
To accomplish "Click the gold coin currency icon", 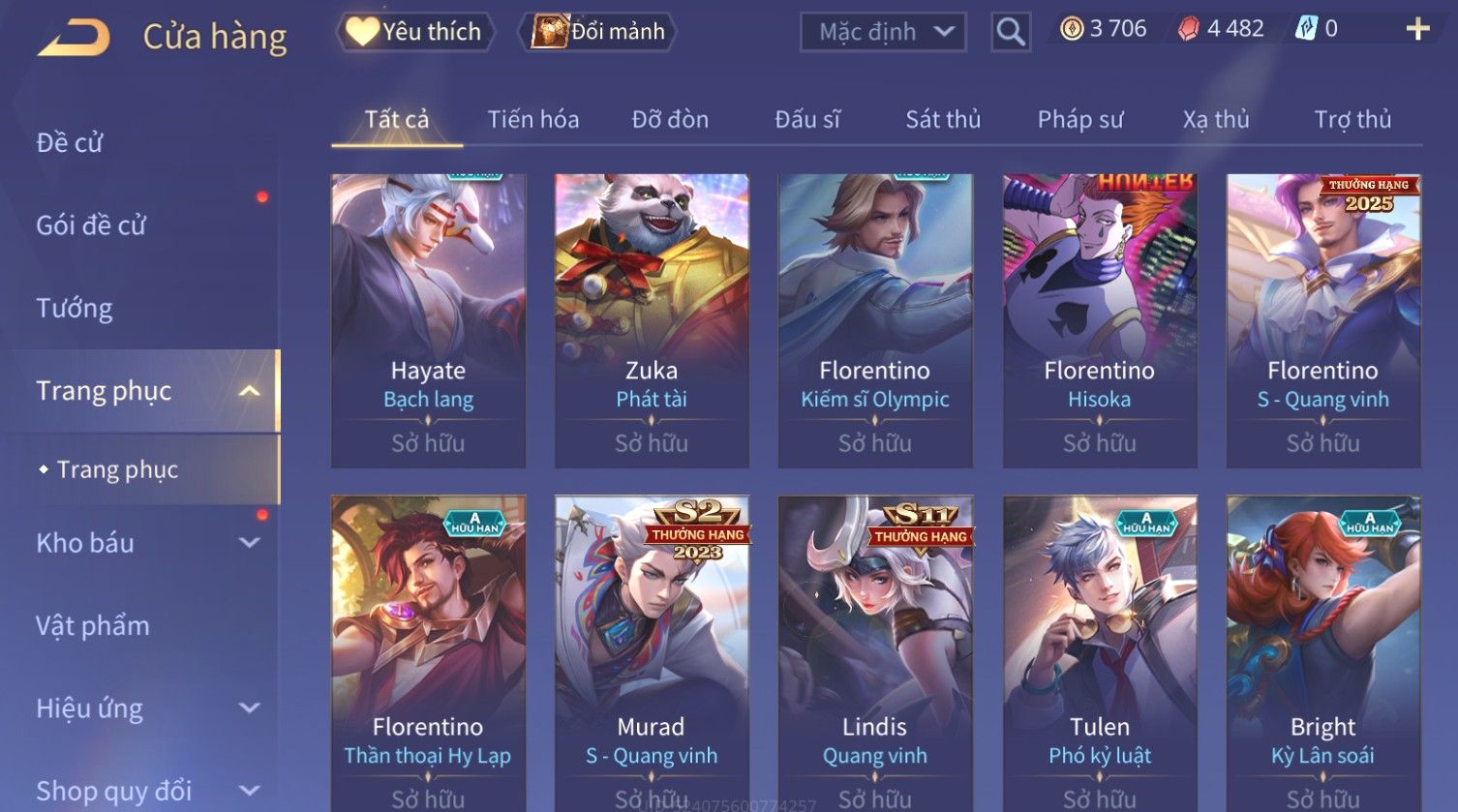I will point(1071,29).
